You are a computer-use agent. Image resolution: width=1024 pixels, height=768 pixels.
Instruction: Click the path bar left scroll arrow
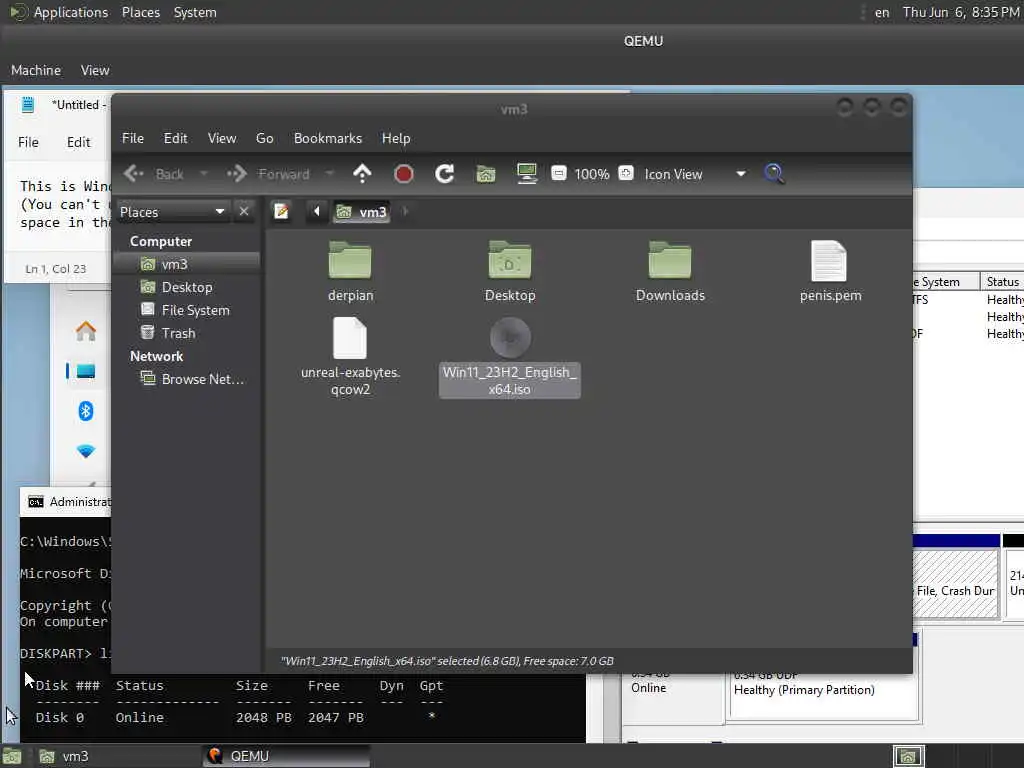(317, 212)
